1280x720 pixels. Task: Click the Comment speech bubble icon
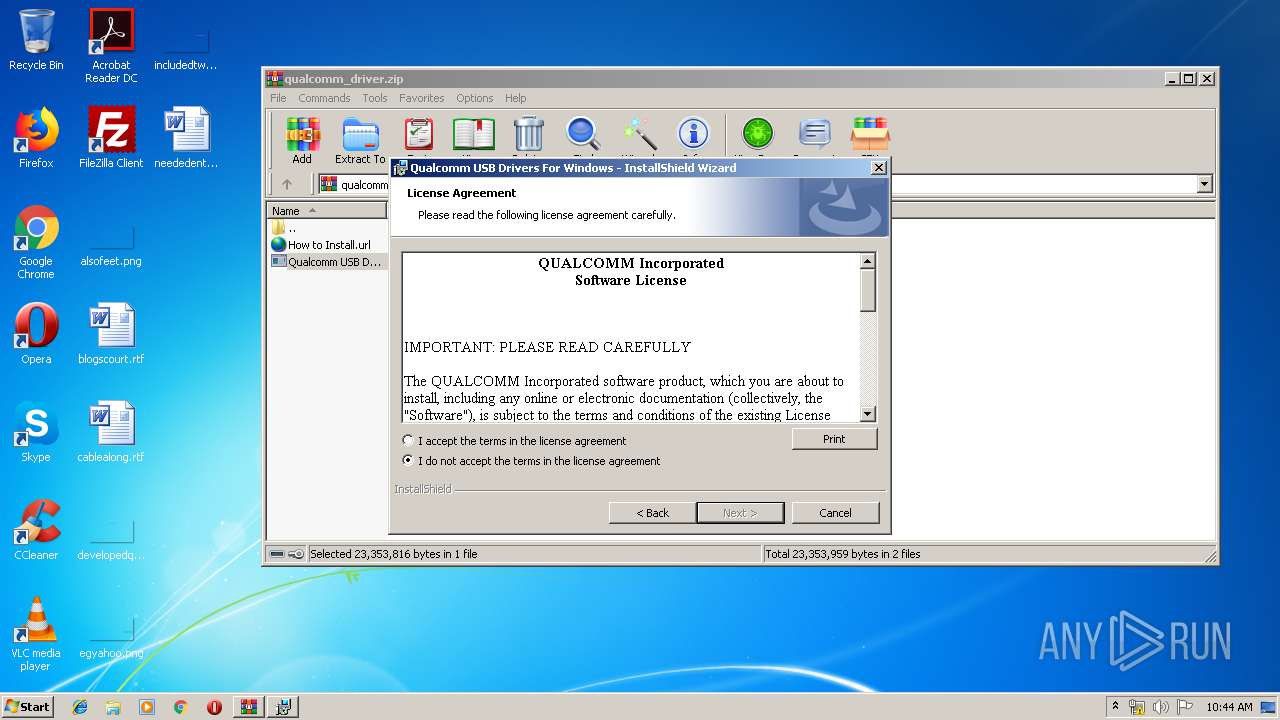[815, 136]
